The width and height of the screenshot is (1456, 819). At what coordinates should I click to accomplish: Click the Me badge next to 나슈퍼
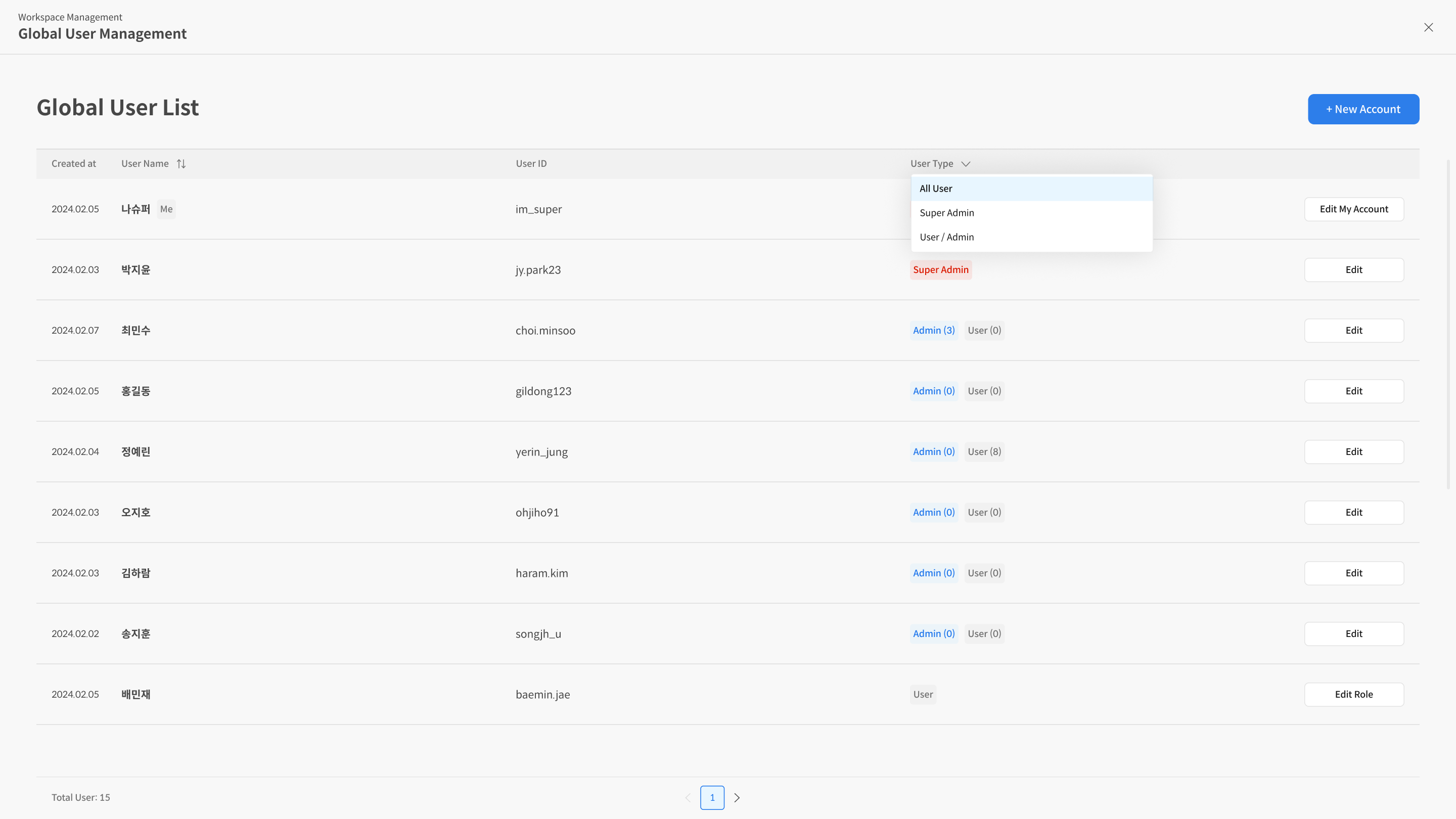166,209
